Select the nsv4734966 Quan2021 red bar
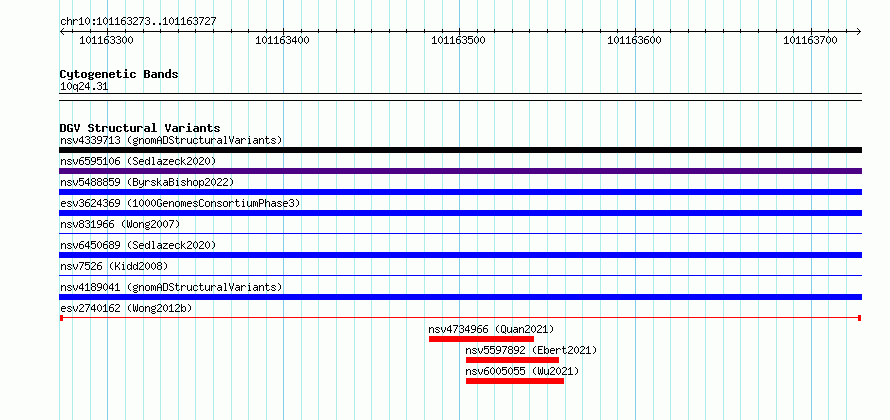Image resolution: width=890 pixels, height=420 pixels. pyautogui.click(x=481, y=339)
